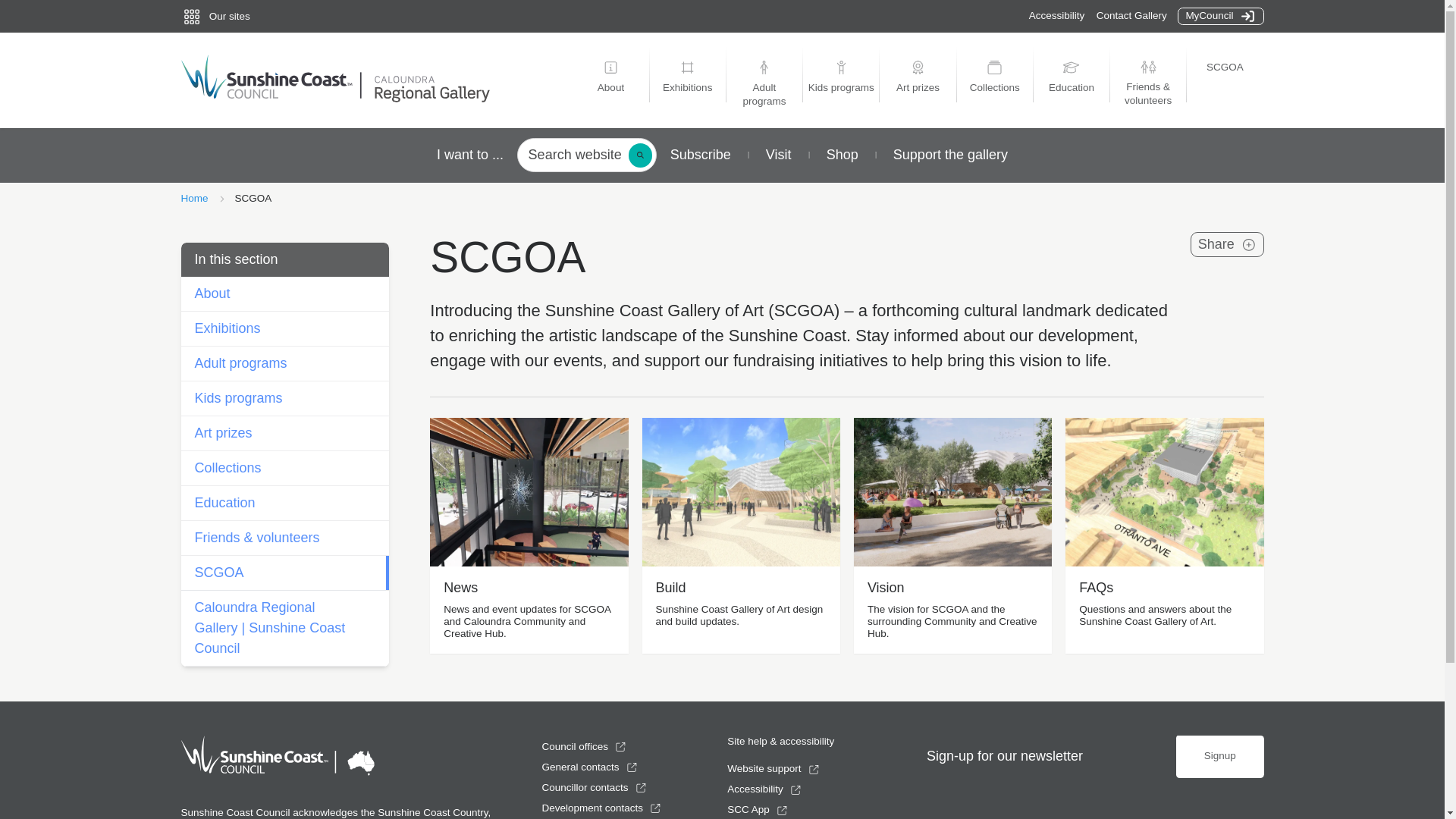This screenshot has height=819, width=1456.
Task: Open the Our sites grid icon
Action: pos(191,17)
